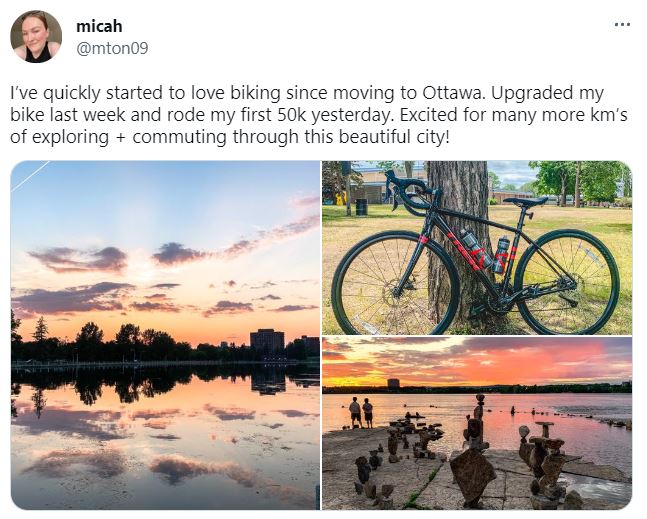This screenshot has width=647, height=519.
Task: Click the bike's drop handlebars
Action: click(407, 190)
